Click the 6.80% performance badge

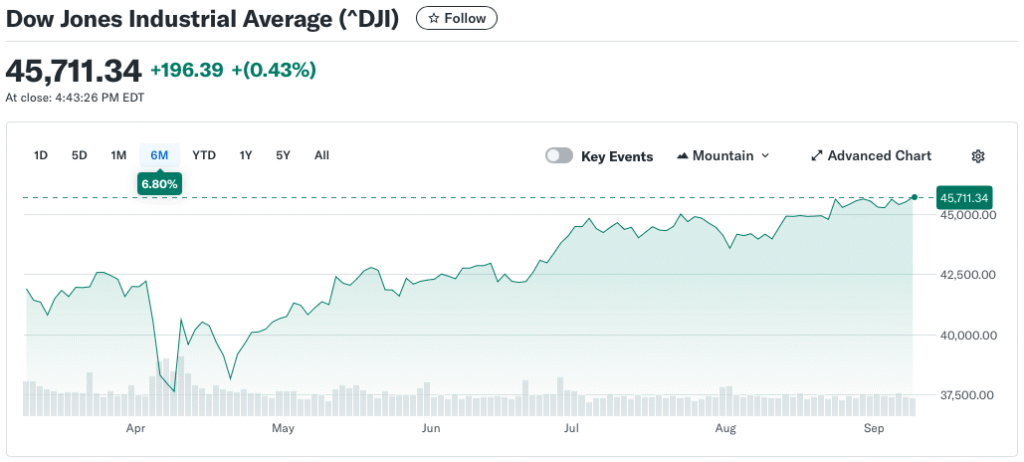(x=160, y=184)
